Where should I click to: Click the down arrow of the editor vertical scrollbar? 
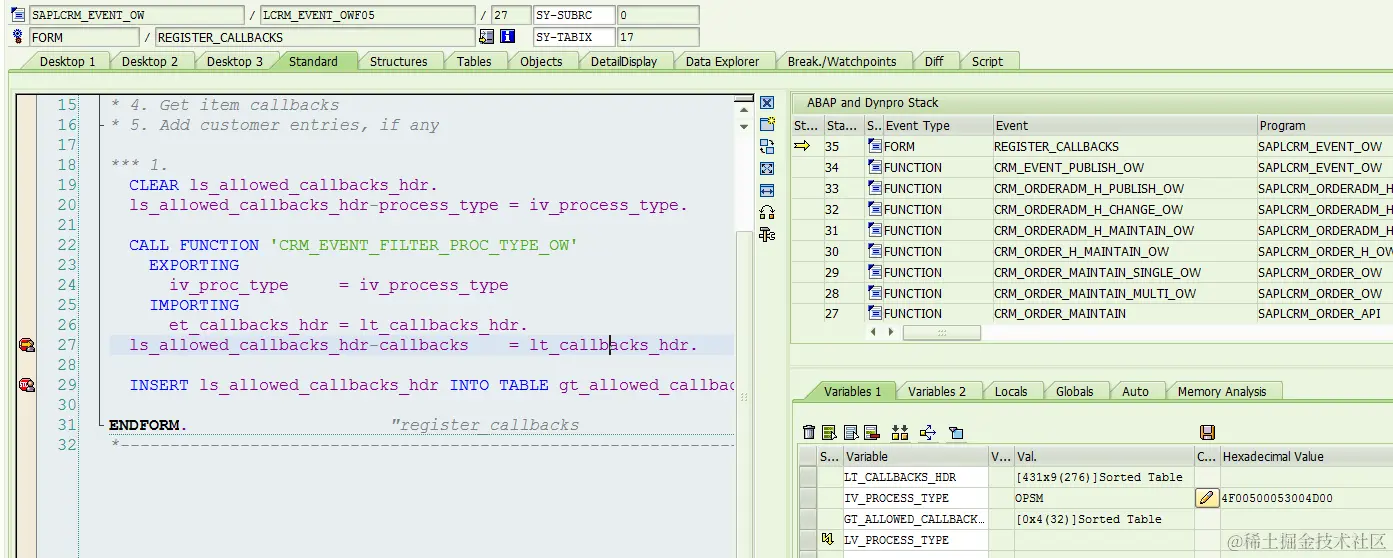tap(743, 127)
